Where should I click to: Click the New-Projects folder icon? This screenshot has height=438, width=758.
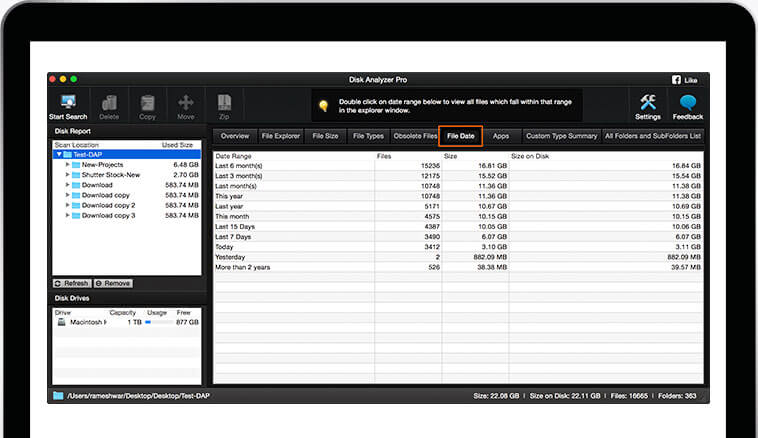[x=76, y=165]
